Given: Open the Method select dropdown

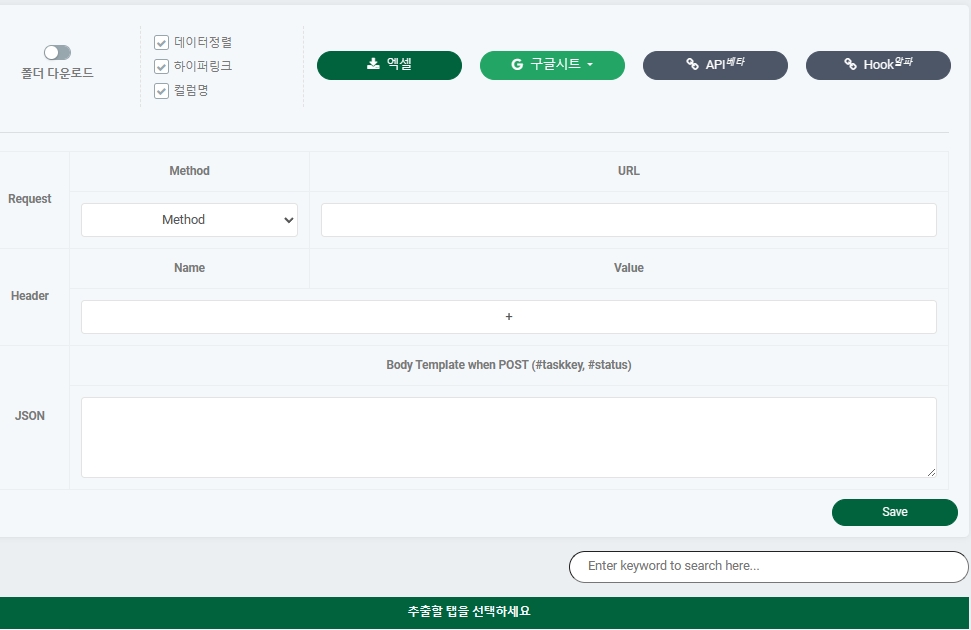Looking at the screenshot, I should [189, 220].
